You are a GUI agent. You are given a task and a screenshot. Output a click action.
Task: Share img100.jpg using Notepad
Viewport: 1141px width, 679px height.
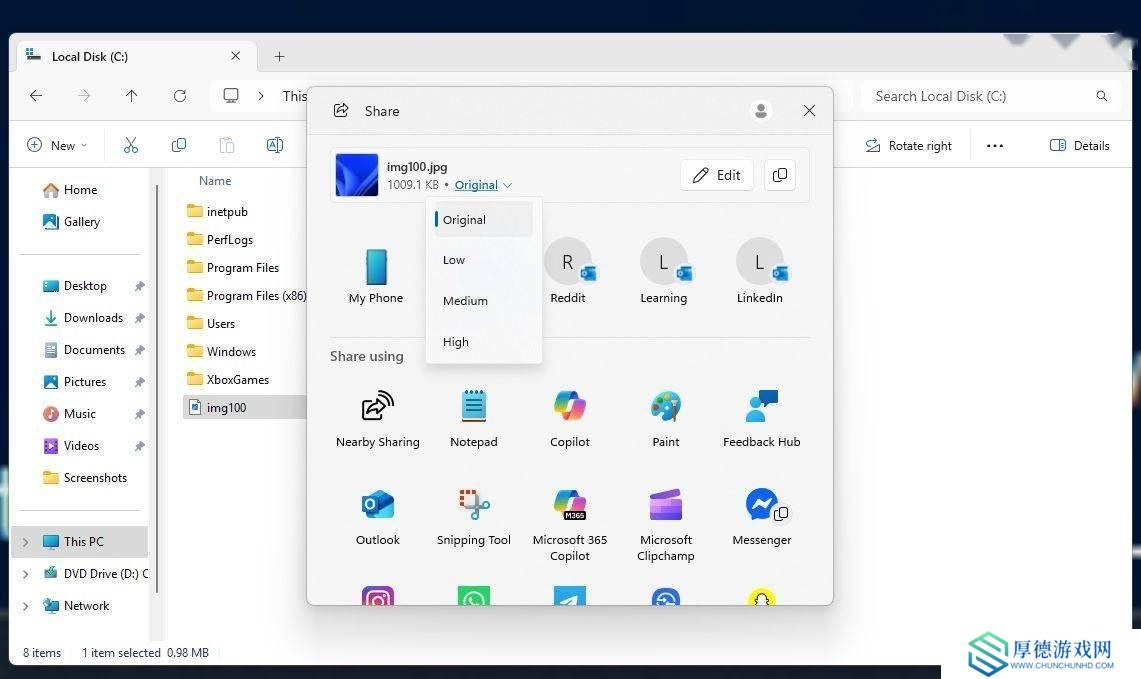(473, 419)
